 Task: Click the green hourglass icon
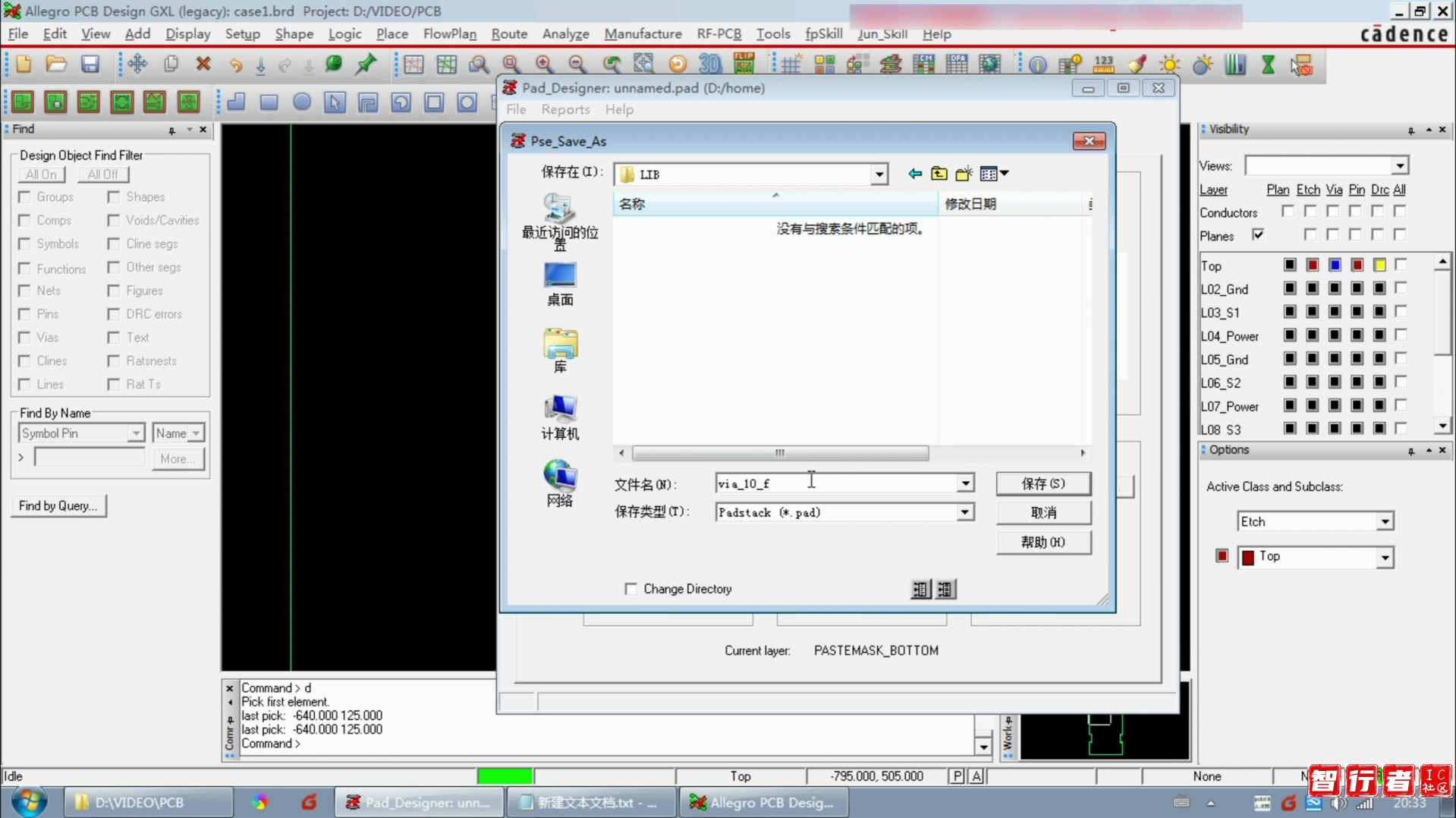[1268, 64]
